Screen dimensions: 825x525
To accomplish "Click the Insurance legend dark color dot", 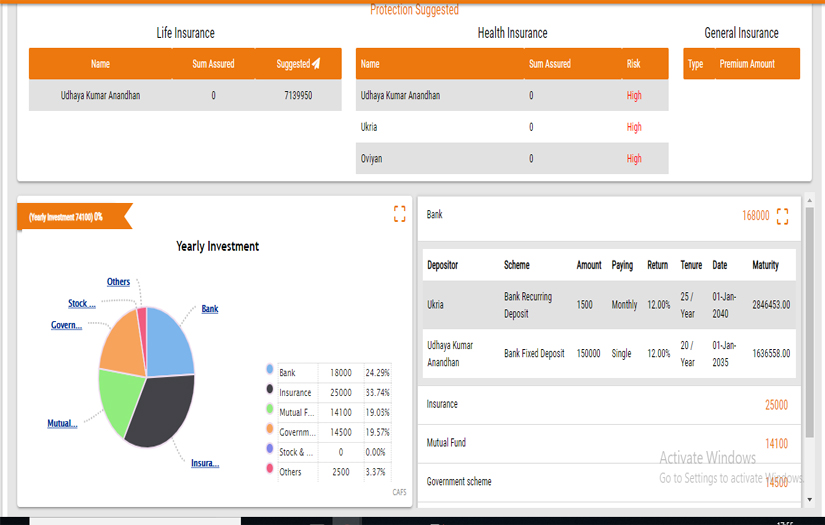I will click(x=270, y=389).
